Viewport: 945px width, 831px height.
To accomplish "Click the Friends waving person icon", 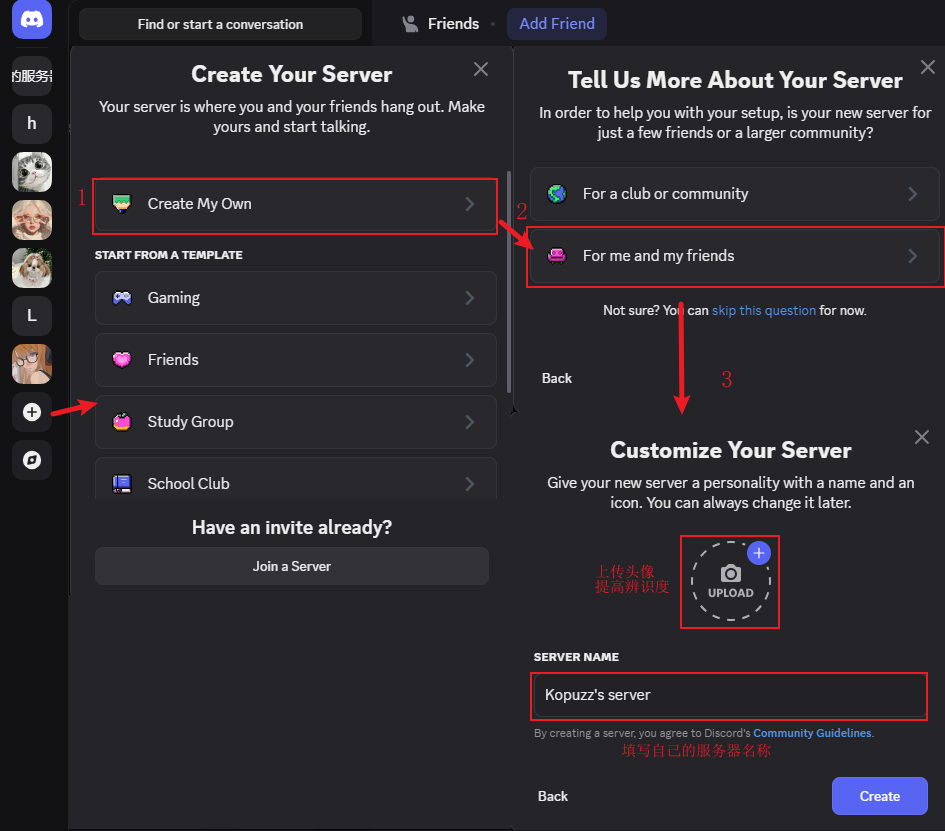I will pos(410,24).
